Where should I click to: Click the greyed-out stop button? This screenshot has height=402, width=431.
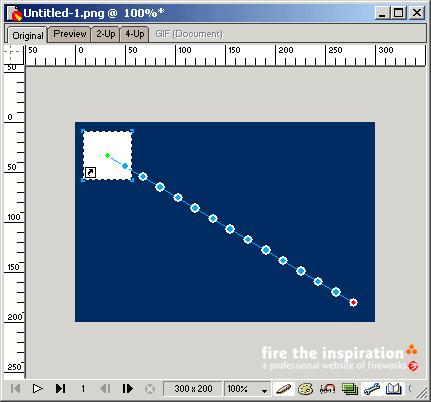(x=150, y=389)
